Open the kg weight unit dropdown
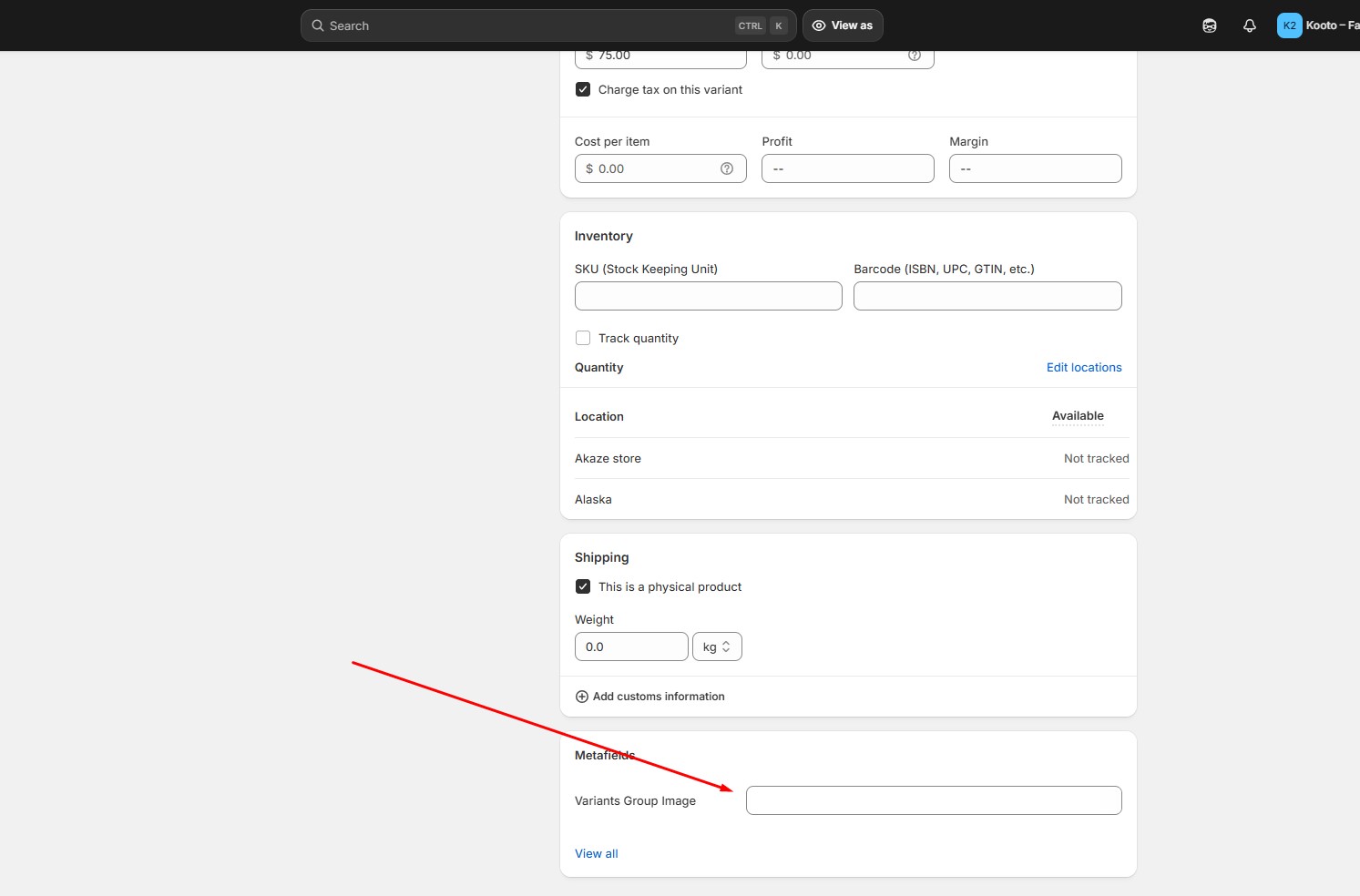This screenshot has width=1360, height=896. click(717, 647)
